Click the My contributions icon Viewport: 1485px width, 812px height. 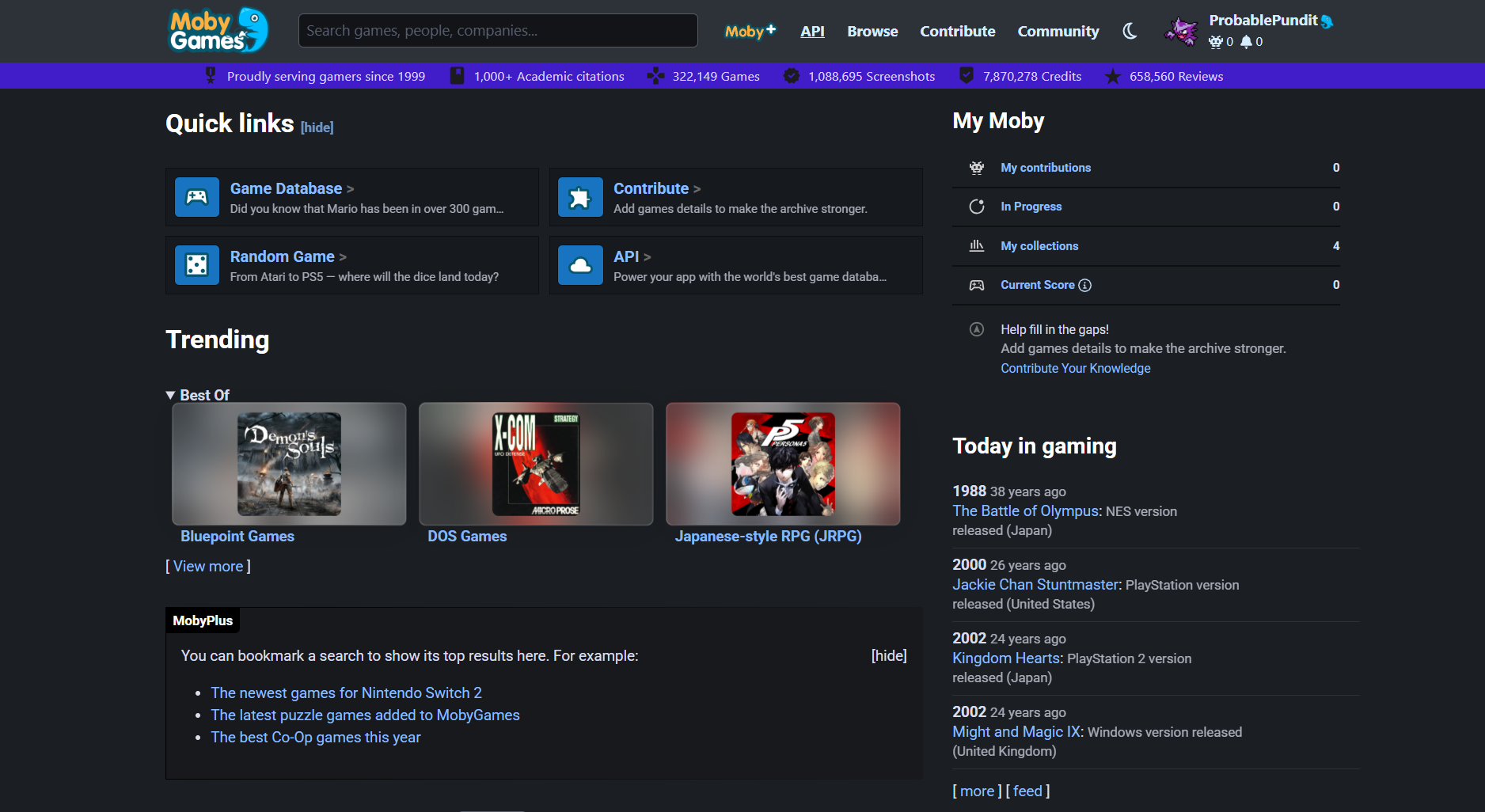point(977,168)
